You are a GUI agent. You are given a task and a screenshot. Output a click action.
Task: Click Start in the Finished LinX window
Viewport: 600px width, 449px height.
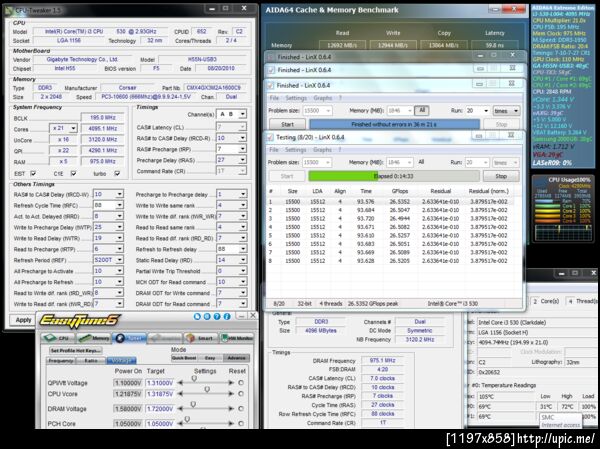pos(287,124)
